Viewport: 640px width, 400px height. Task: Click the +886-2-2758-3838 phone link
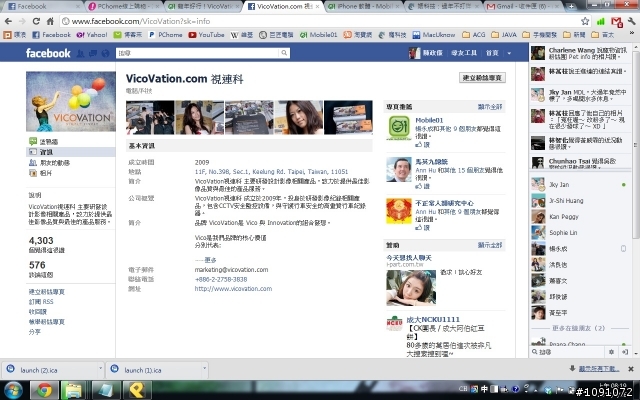[x=221, y=279]
